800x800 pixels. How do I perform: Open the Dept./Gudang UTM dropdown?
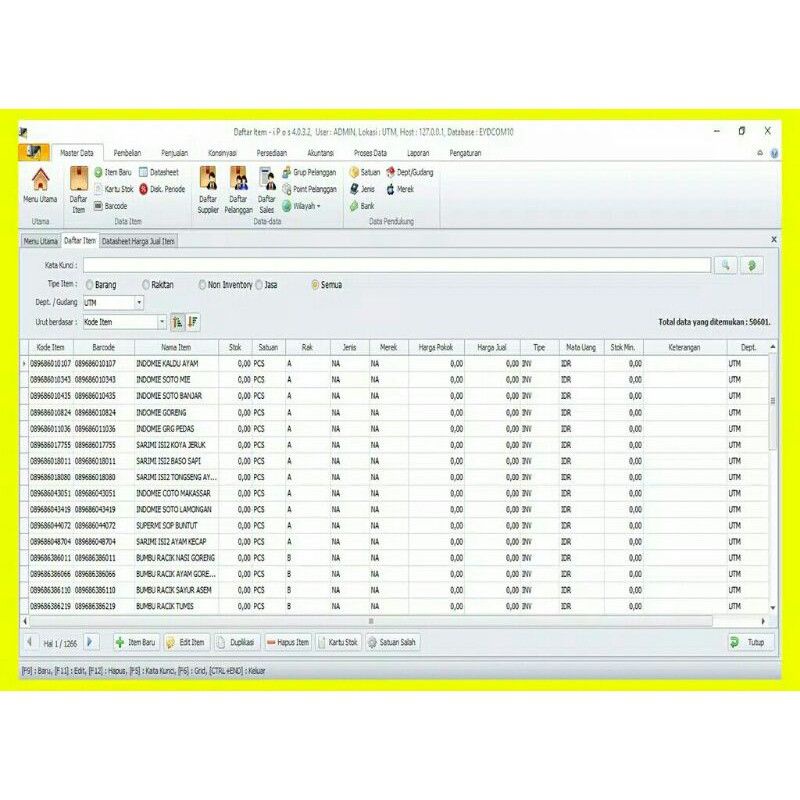pyautogui.click(x=139, y=303)
